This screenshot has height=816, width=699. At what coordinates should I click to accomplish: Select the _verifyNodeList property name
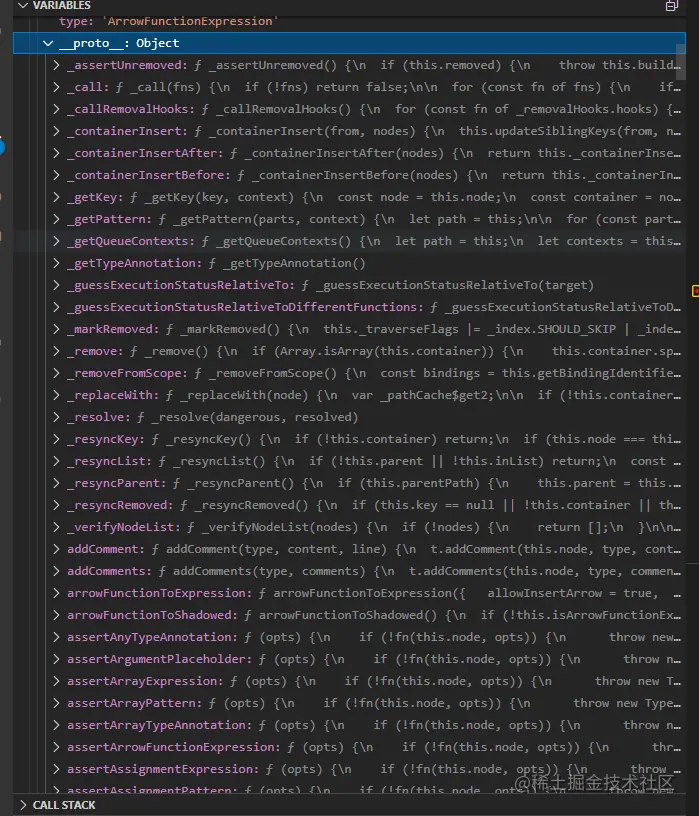tap(124, 527)
